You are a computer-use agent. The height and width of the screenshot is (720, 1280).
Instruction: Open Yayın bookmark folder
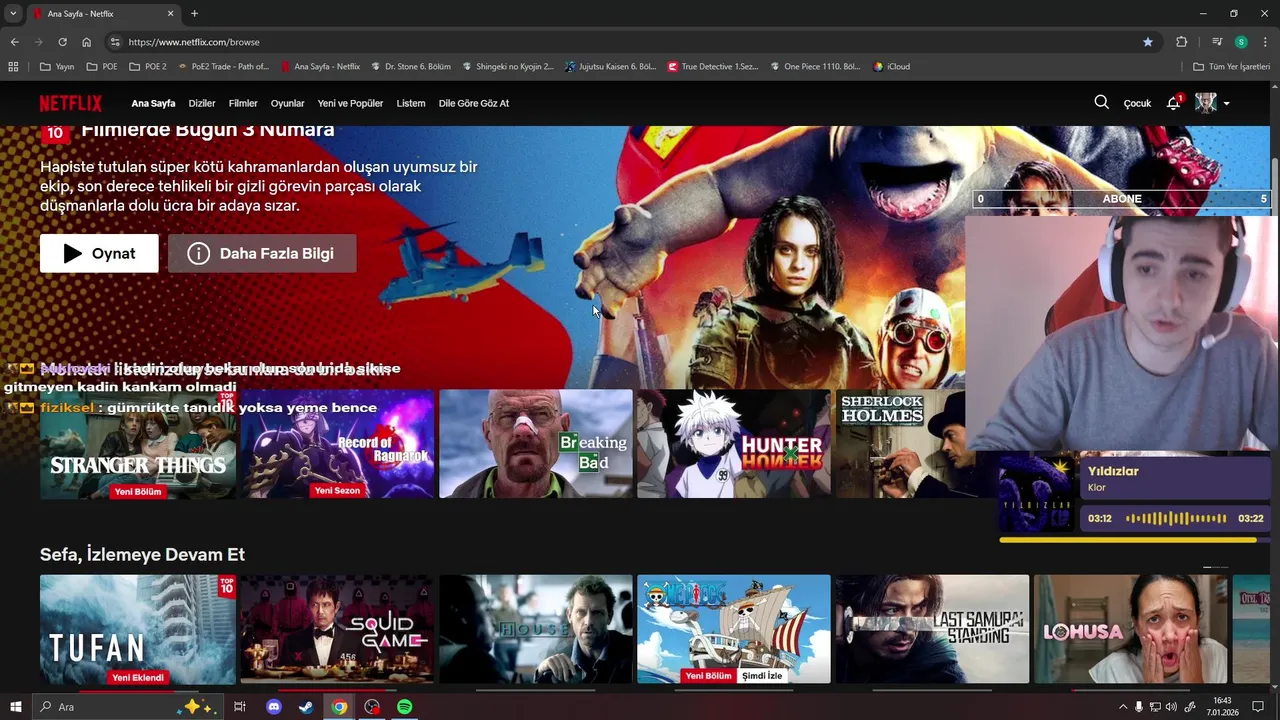(x=57, y=67)
